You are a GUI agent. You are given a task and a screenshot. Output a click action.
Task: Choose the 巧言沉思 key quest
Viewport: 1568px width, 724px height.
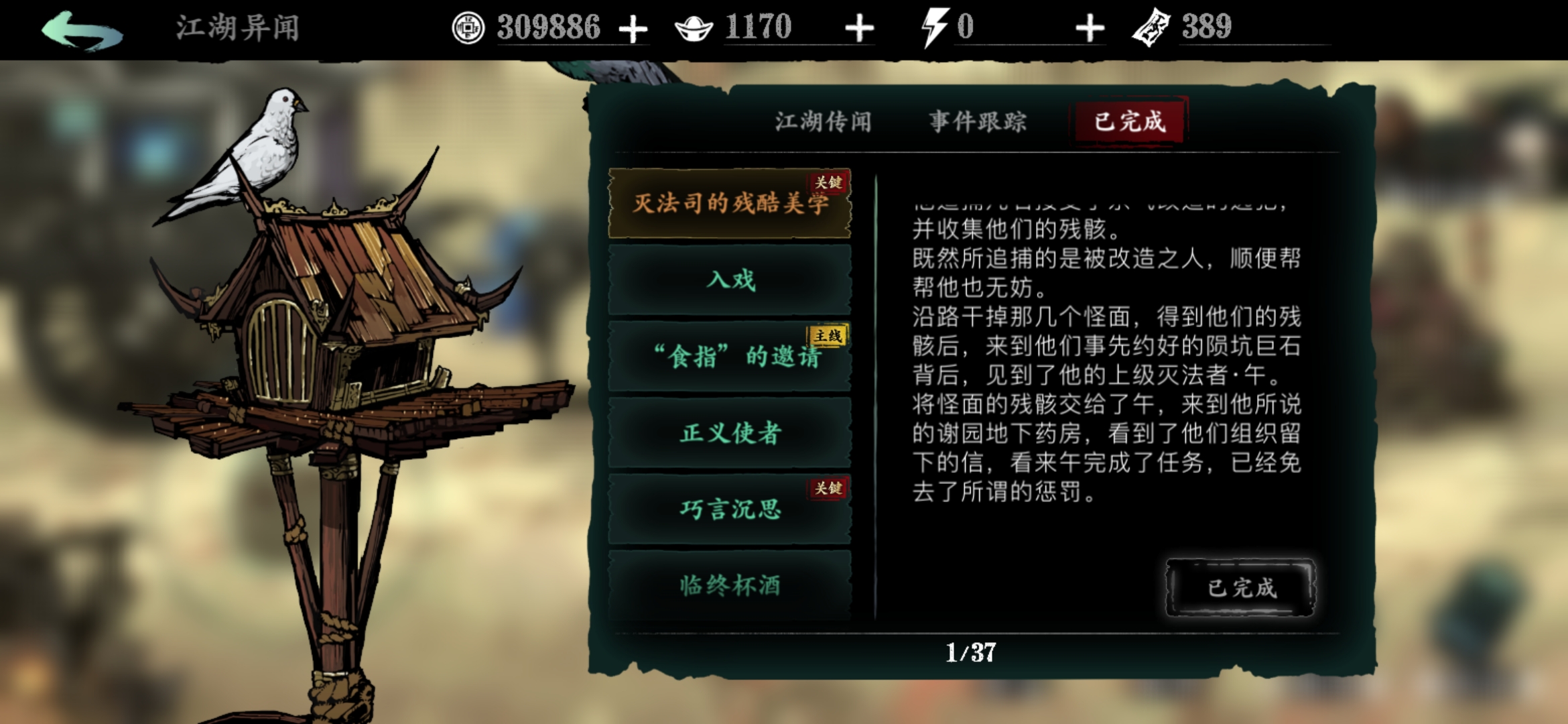(x=730, y=509)
